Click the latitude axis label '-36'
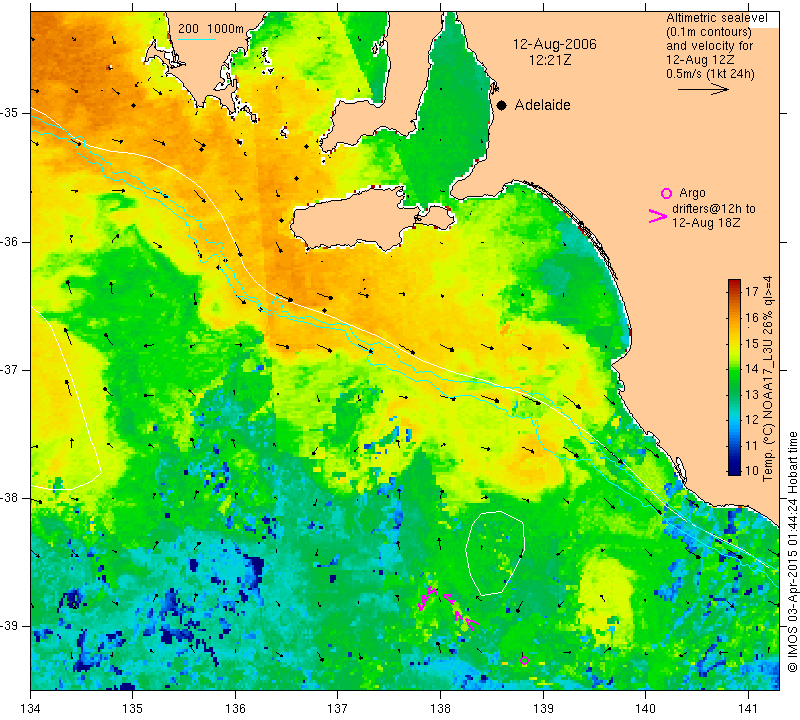 (9, 241)
